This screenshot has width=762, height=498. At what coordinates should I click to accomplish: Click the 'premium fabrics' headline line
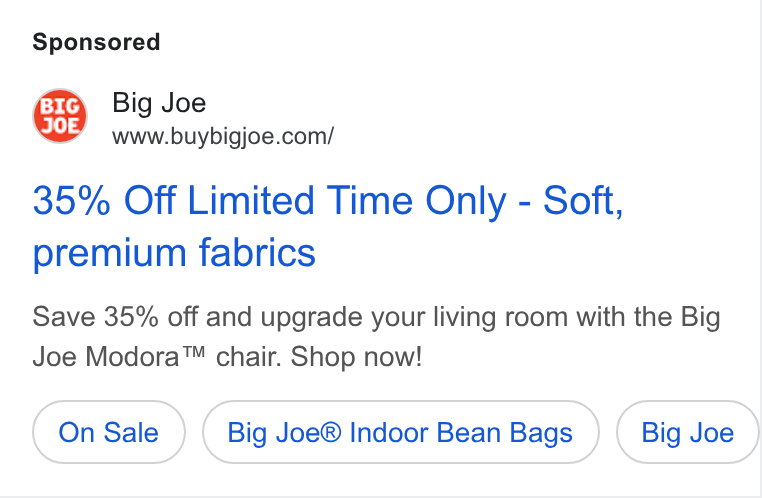coord(174,253)
